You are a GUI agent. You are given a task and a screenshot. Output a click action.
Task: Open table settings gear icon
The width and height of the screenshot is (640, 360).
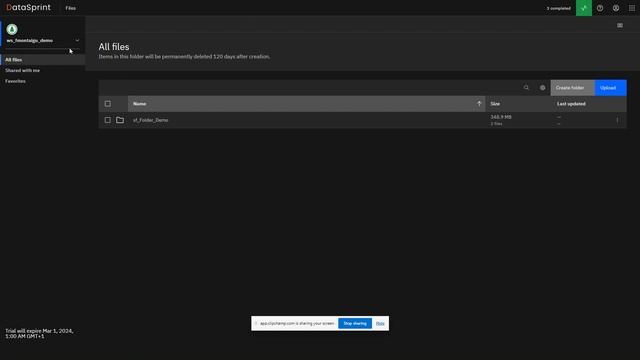542,88
